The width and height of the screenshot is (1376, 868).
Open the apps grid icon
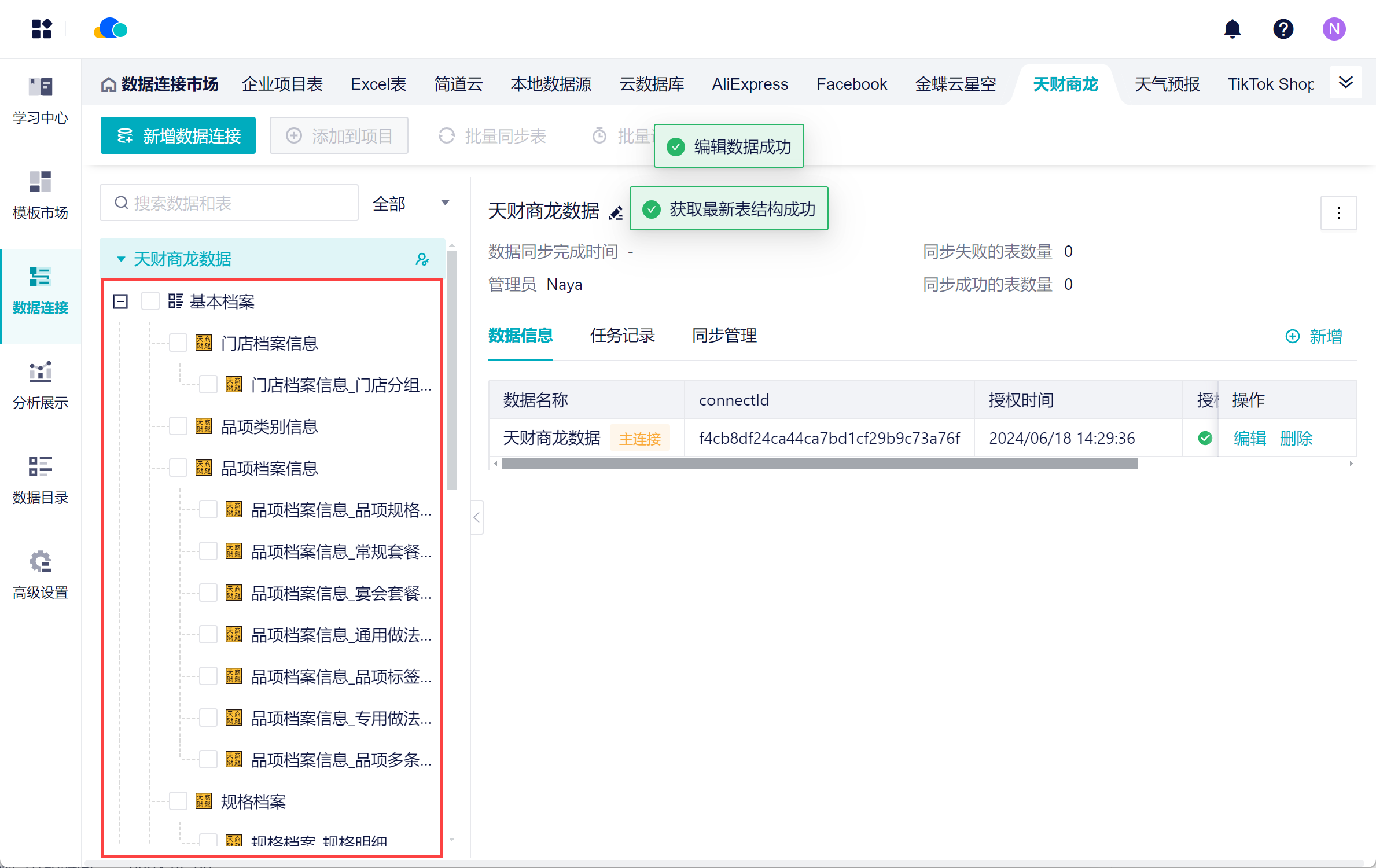click(x=42, y=29)
